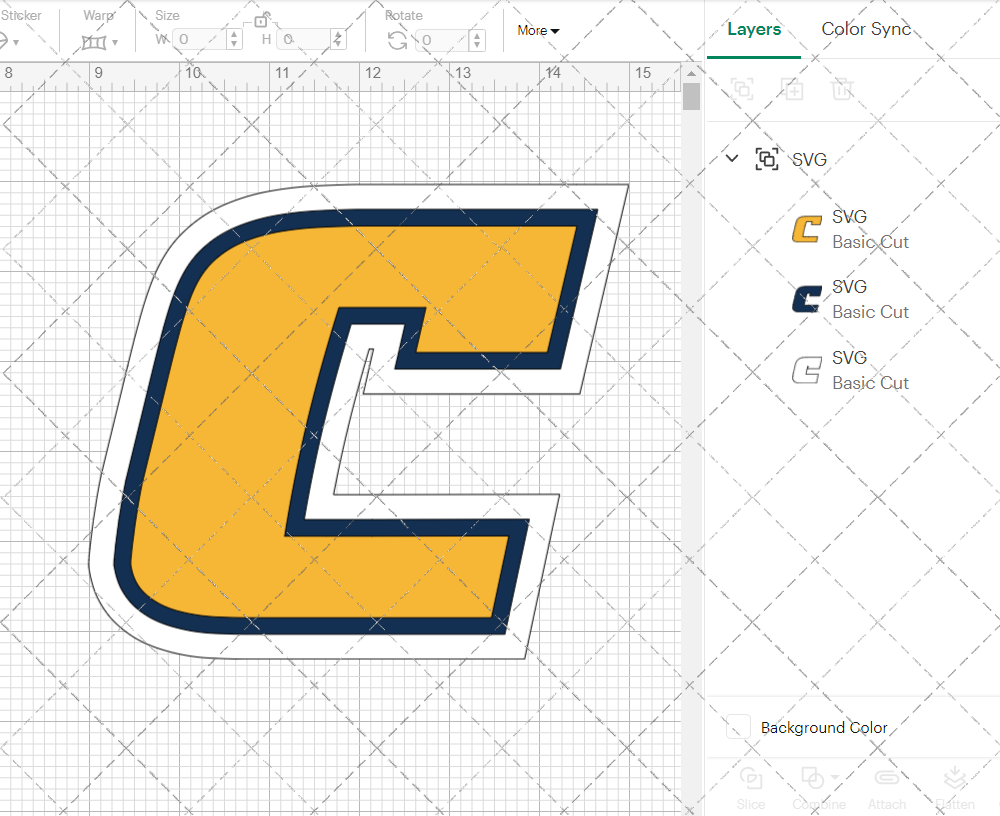The height and width of the screenshot is (816, 1000).
Task: Attach layers with the Attach paperclip icon
Action: pyautogui.click(x=887, y=779)
